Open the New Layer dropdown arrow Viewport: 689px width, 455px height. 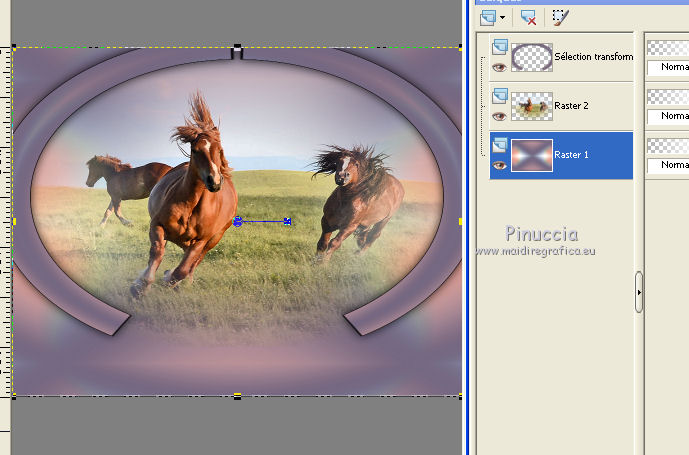pos(502,18)
